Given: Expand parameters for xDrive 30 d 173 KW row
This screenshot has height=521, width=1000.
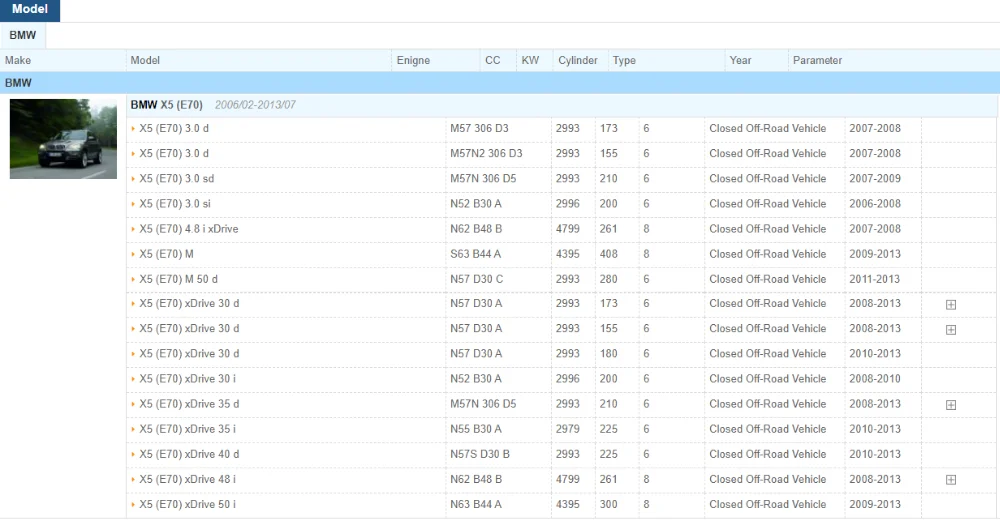Looking at the screenshot, I should point(950,304).
